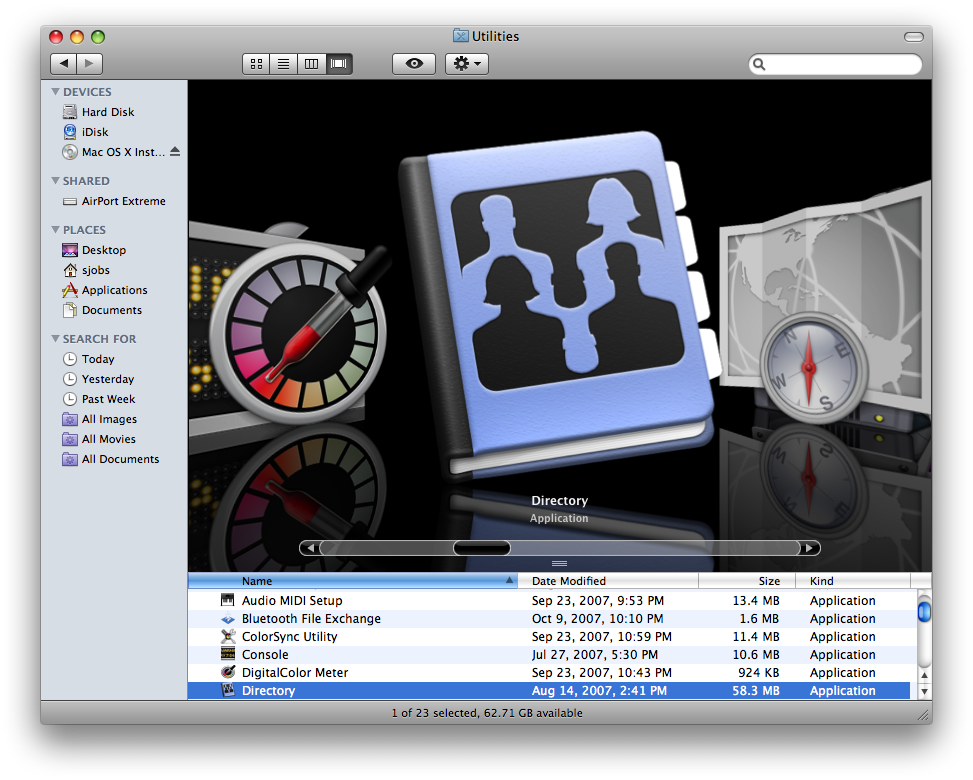This screenshot has width=973, height=780.
Task: Click Cover Flow scroll right arrow
Action: 809,548
